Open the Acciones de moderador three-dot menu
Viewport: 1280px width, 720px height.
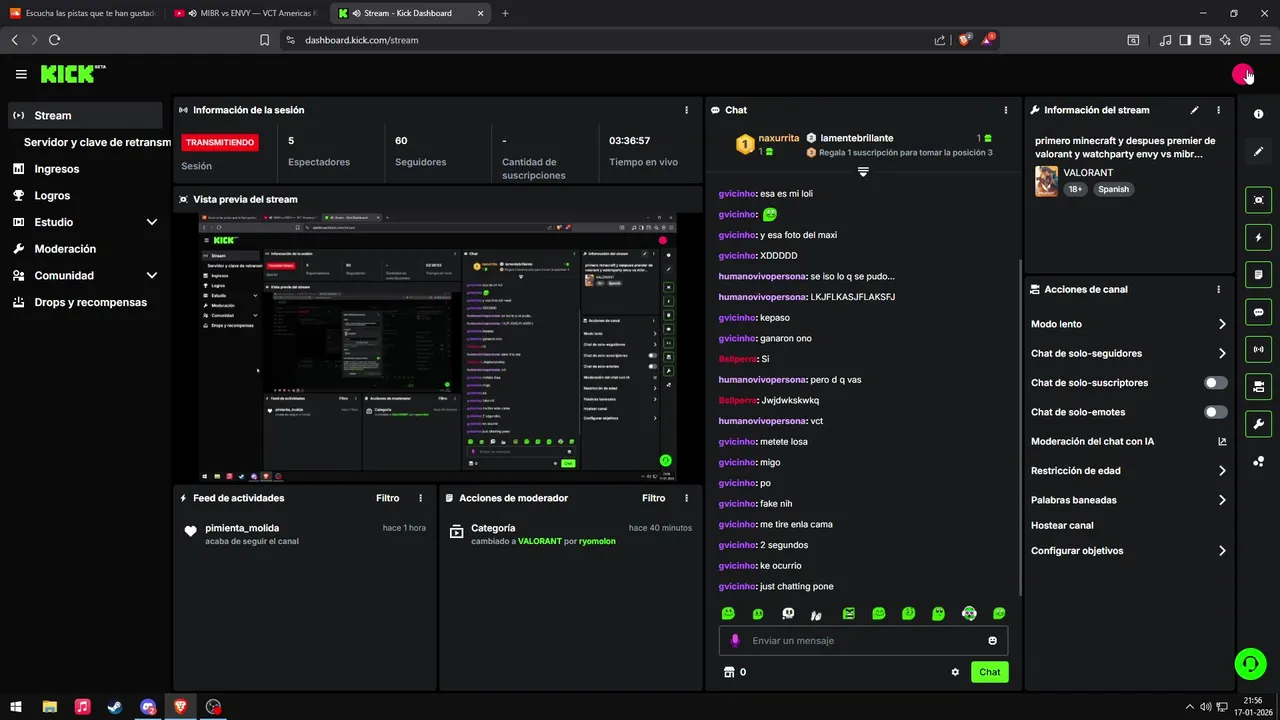pyautogui.click(x=686, y=498)
